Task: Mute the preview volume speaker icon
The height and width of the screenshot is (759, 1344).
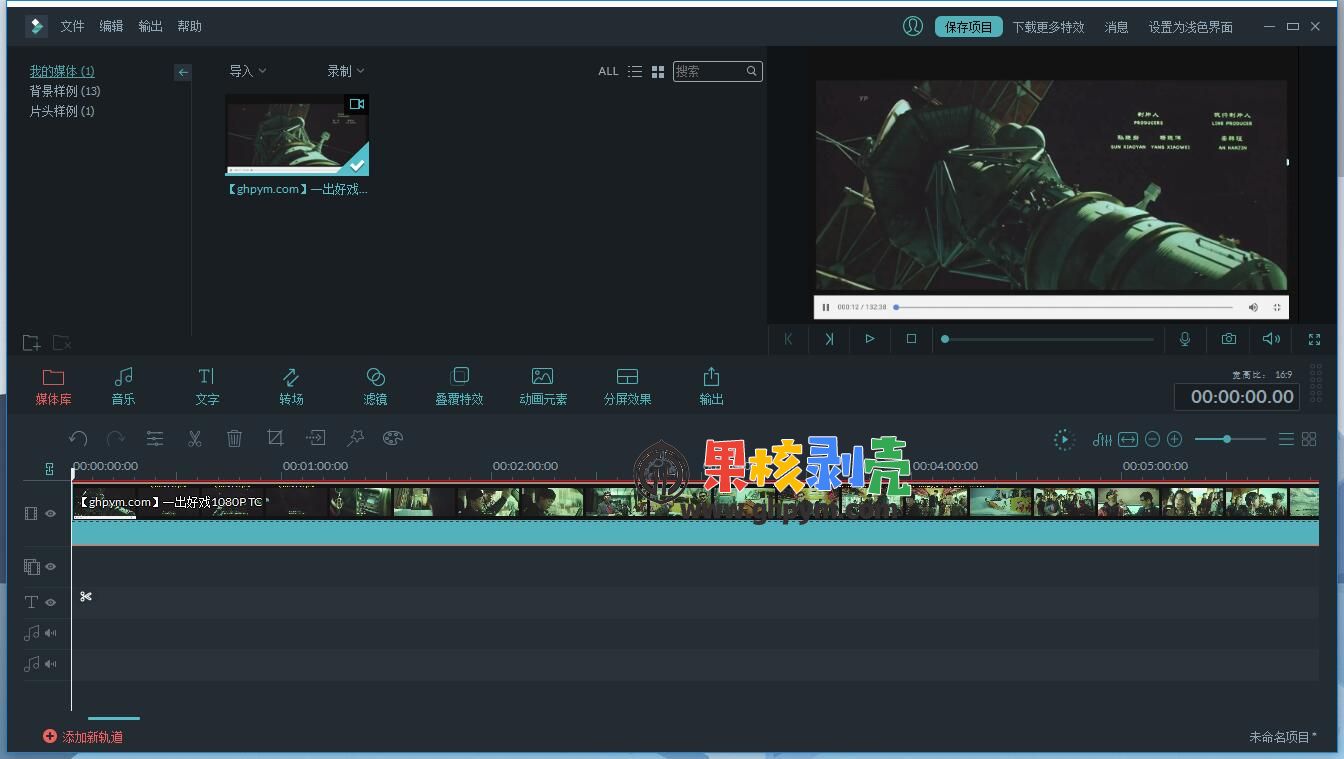Action: [1271, 339]
